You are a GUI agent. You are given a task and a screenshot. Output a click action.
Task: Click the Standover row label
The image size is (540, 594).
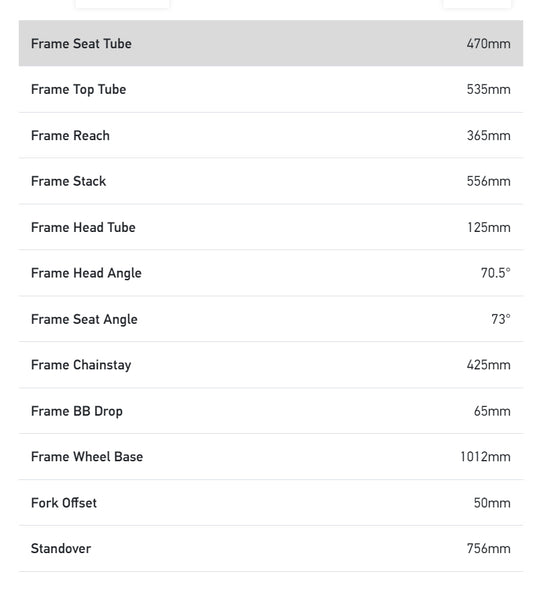(61, 548)
